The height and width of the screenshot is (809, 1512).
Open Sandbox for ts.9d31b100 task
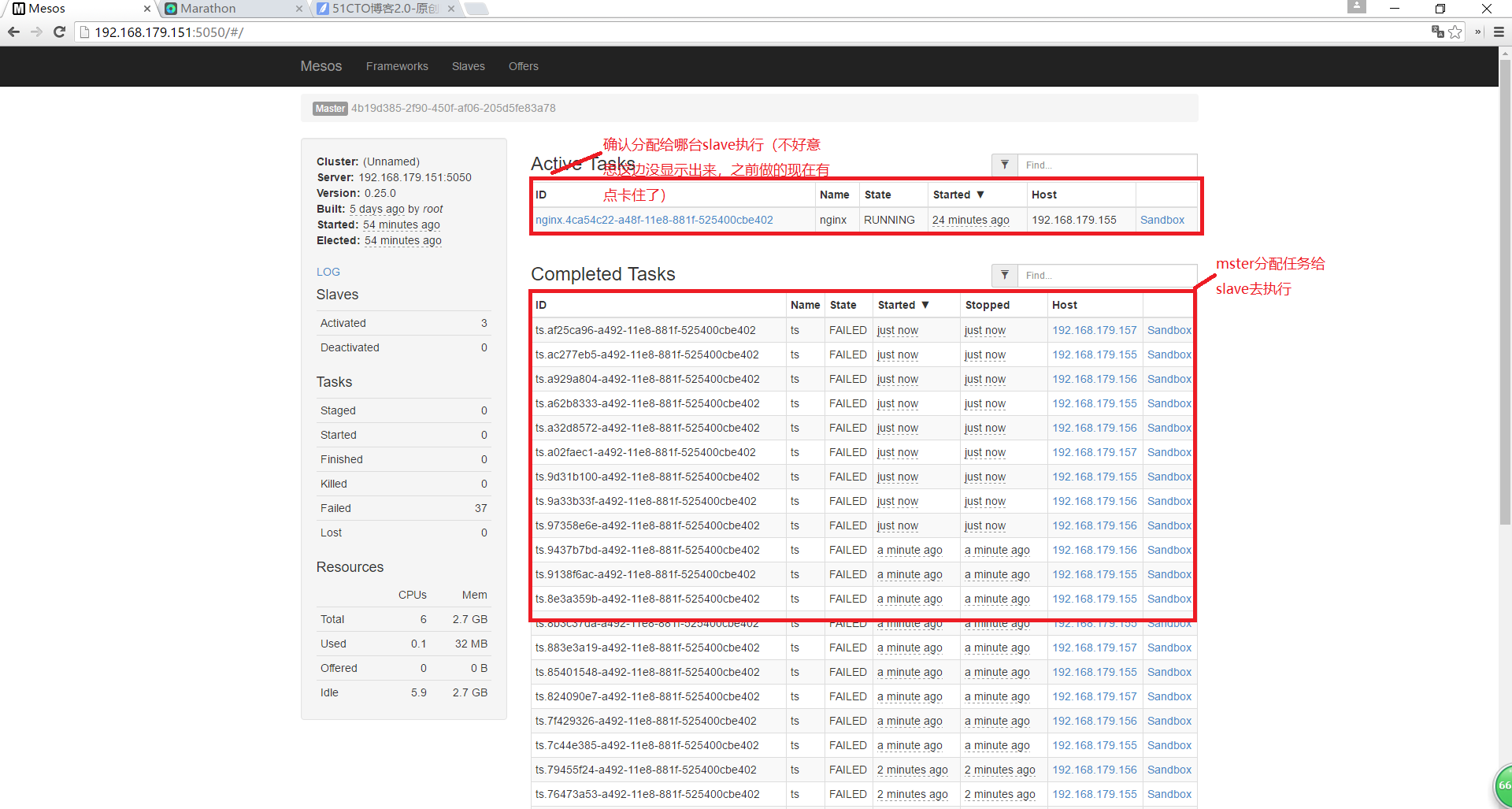click(1169, 477)
